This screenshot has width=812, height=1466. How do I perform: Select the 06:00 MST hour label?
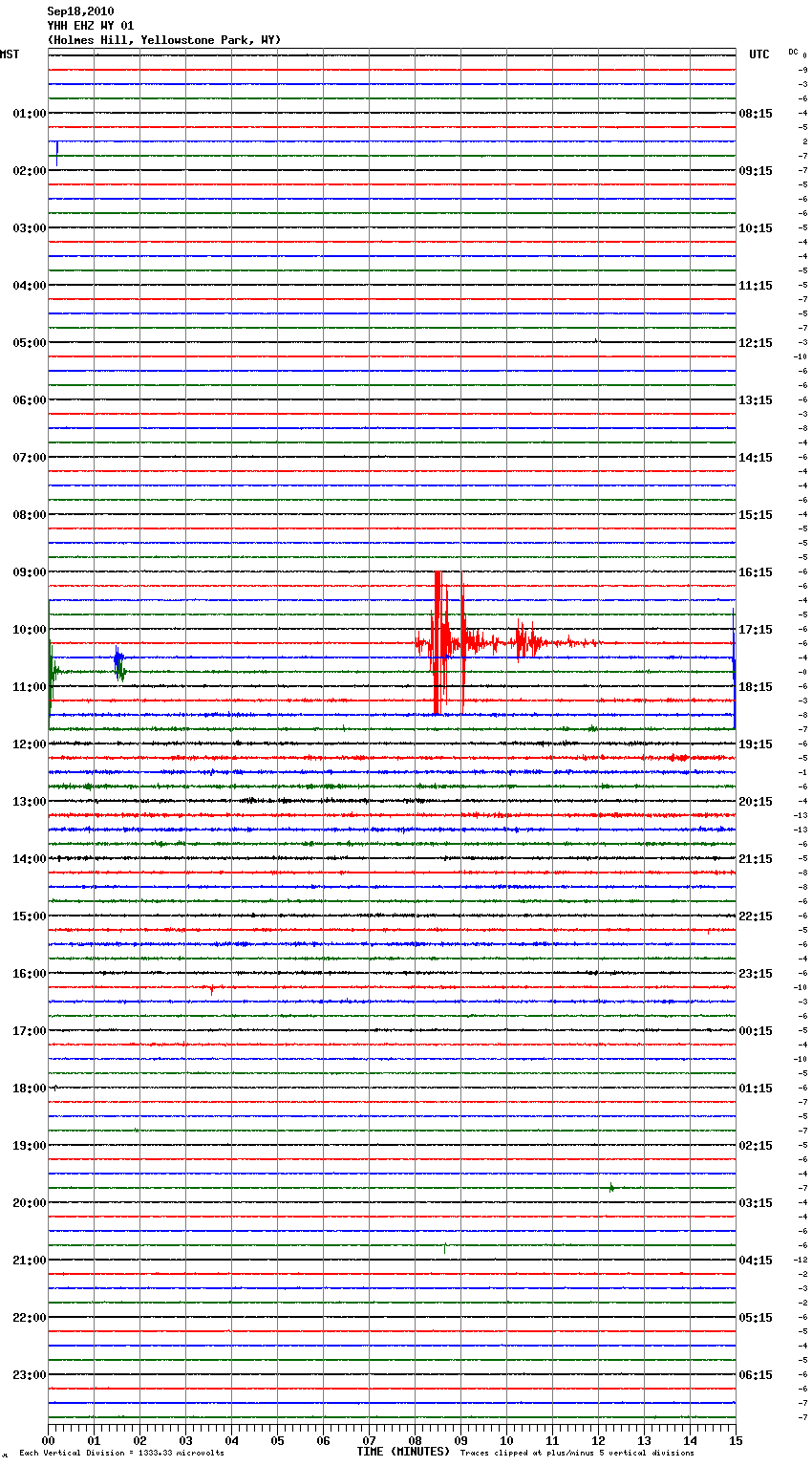click(x=29, y=400)
